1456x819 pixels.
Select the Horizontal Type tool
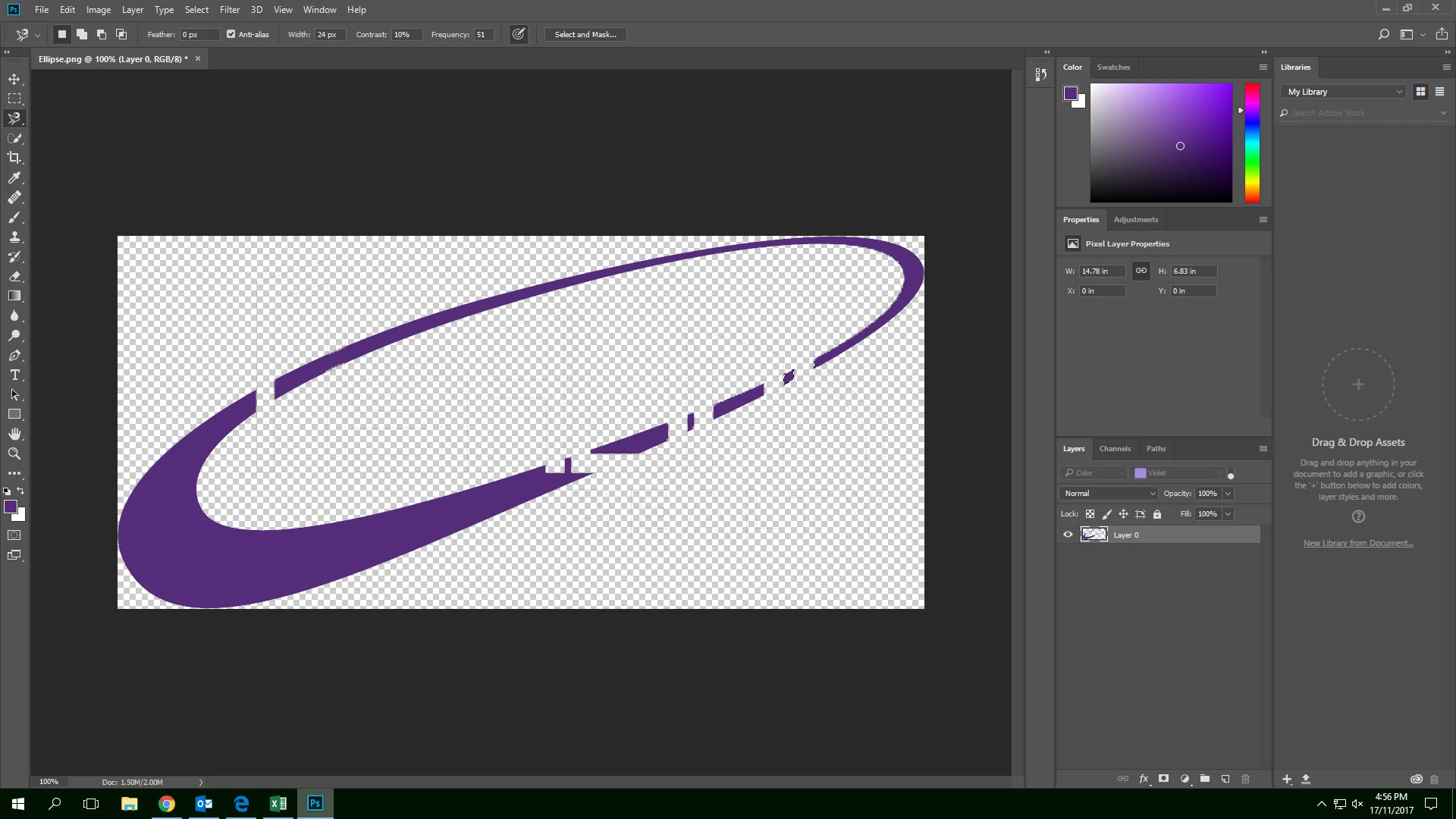[14, 375]
